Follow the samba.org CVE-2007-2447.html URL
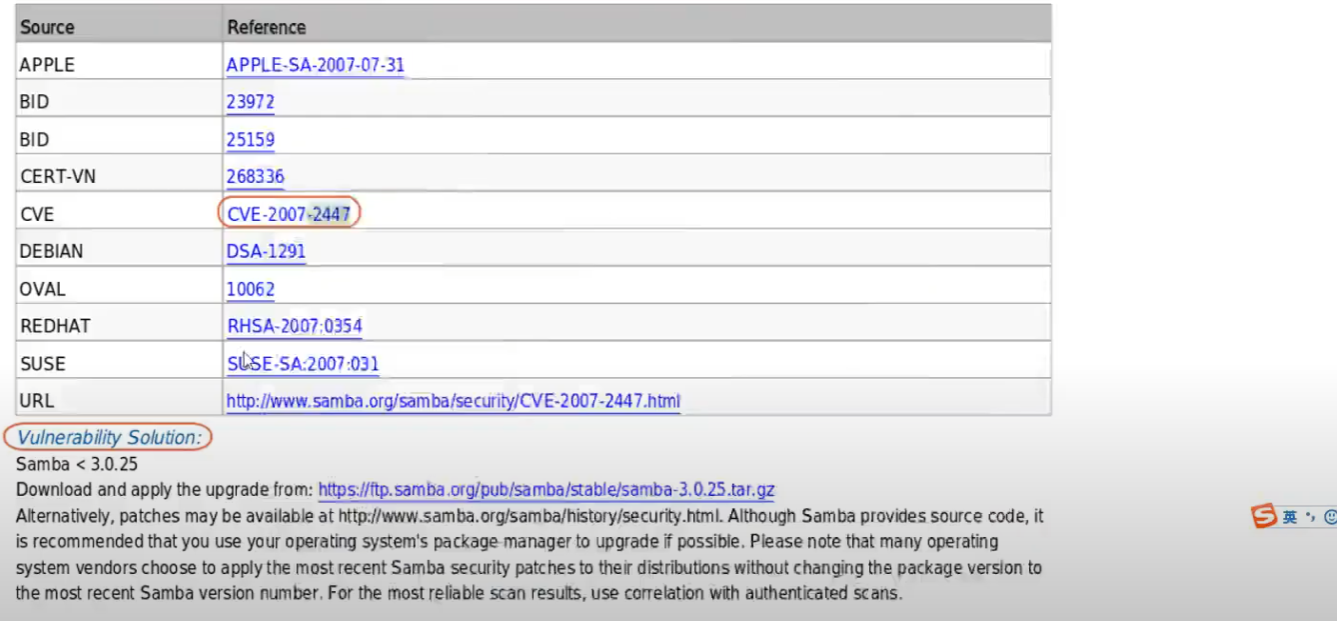 pos(453,401)
